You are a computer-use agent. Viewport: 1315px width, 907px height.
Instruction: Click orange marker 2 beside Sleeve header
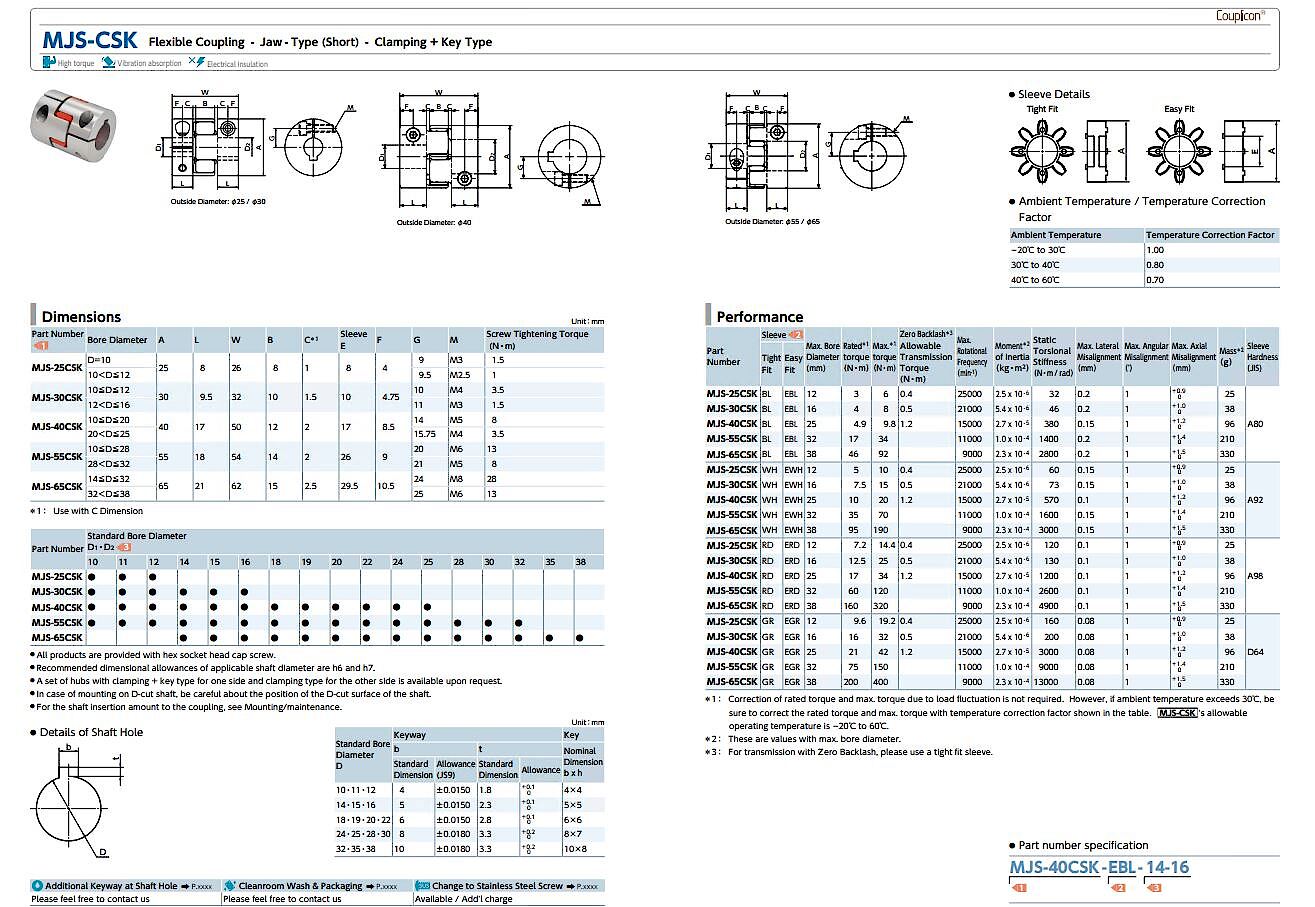[x=797, y=334]
